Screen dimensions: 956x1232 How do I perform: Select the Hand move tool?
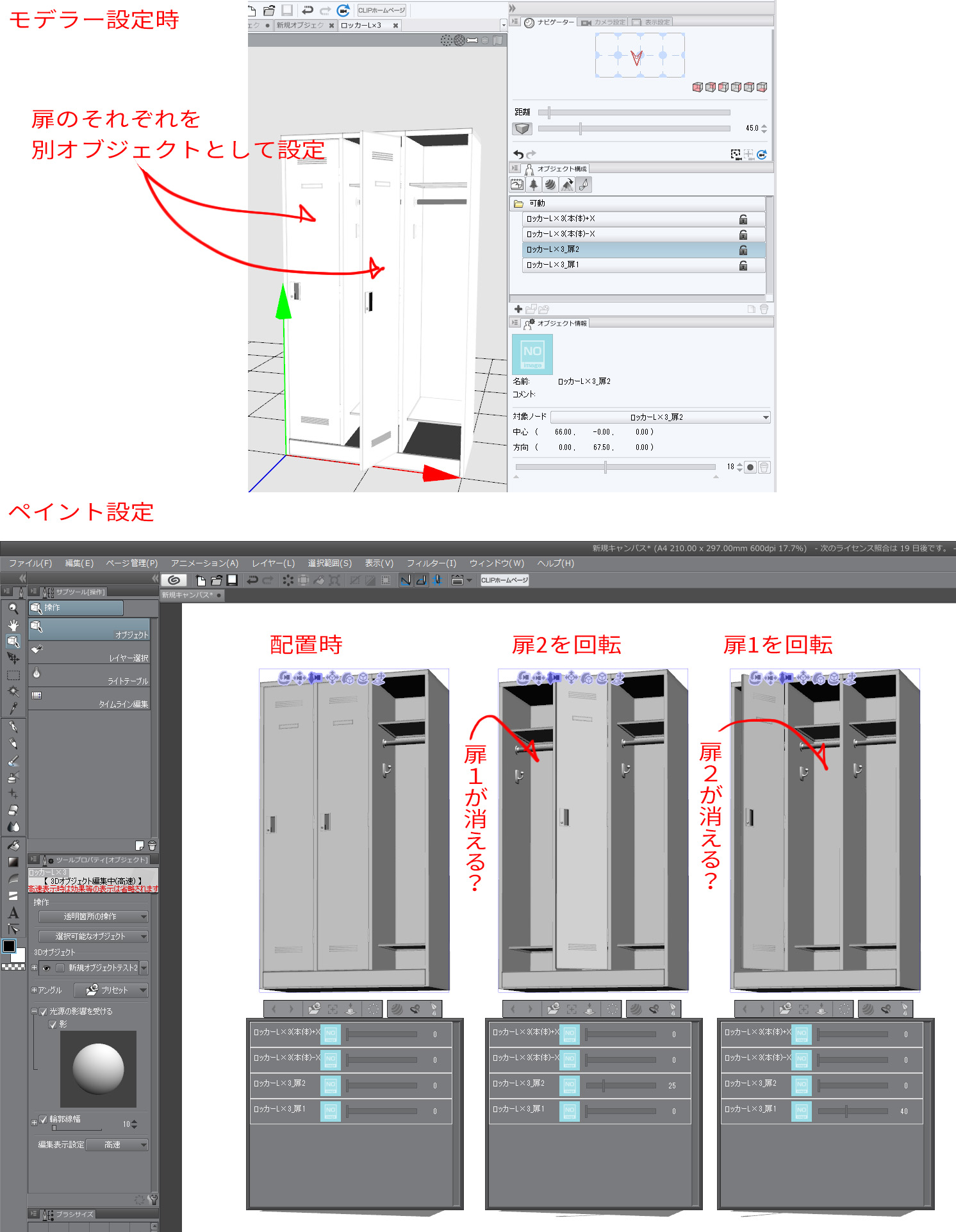(x=13, y=625)
